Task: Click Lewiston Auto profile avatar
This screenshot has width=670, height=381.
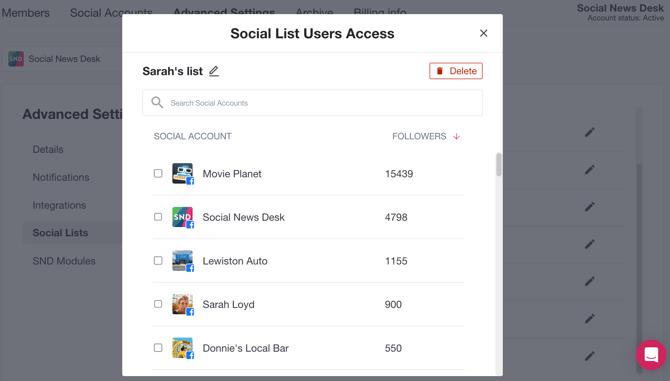Action: click(x=182, y=261)
